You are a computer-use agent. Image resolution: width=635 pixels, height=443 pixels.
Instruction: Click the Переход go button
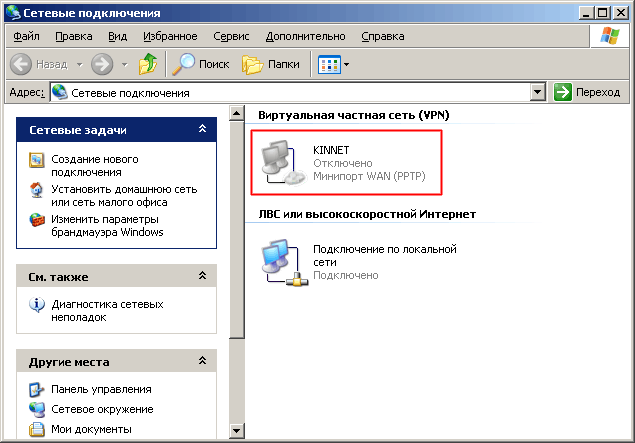tap(588, 92)
